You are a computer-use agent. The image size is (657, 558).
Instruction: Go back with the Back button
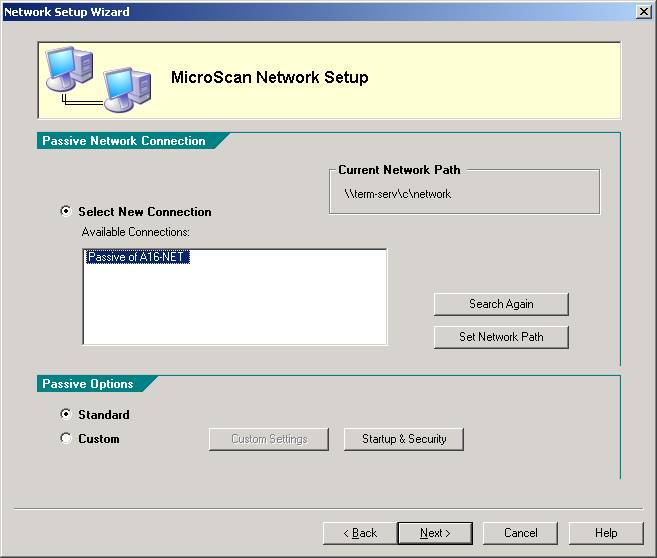pos(360,533)
